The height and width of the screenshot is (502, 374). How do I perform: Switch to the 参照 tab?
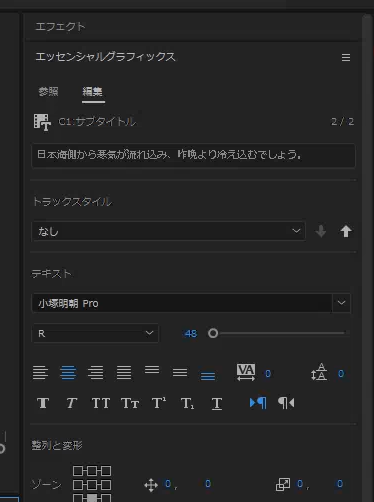(48, 91)
